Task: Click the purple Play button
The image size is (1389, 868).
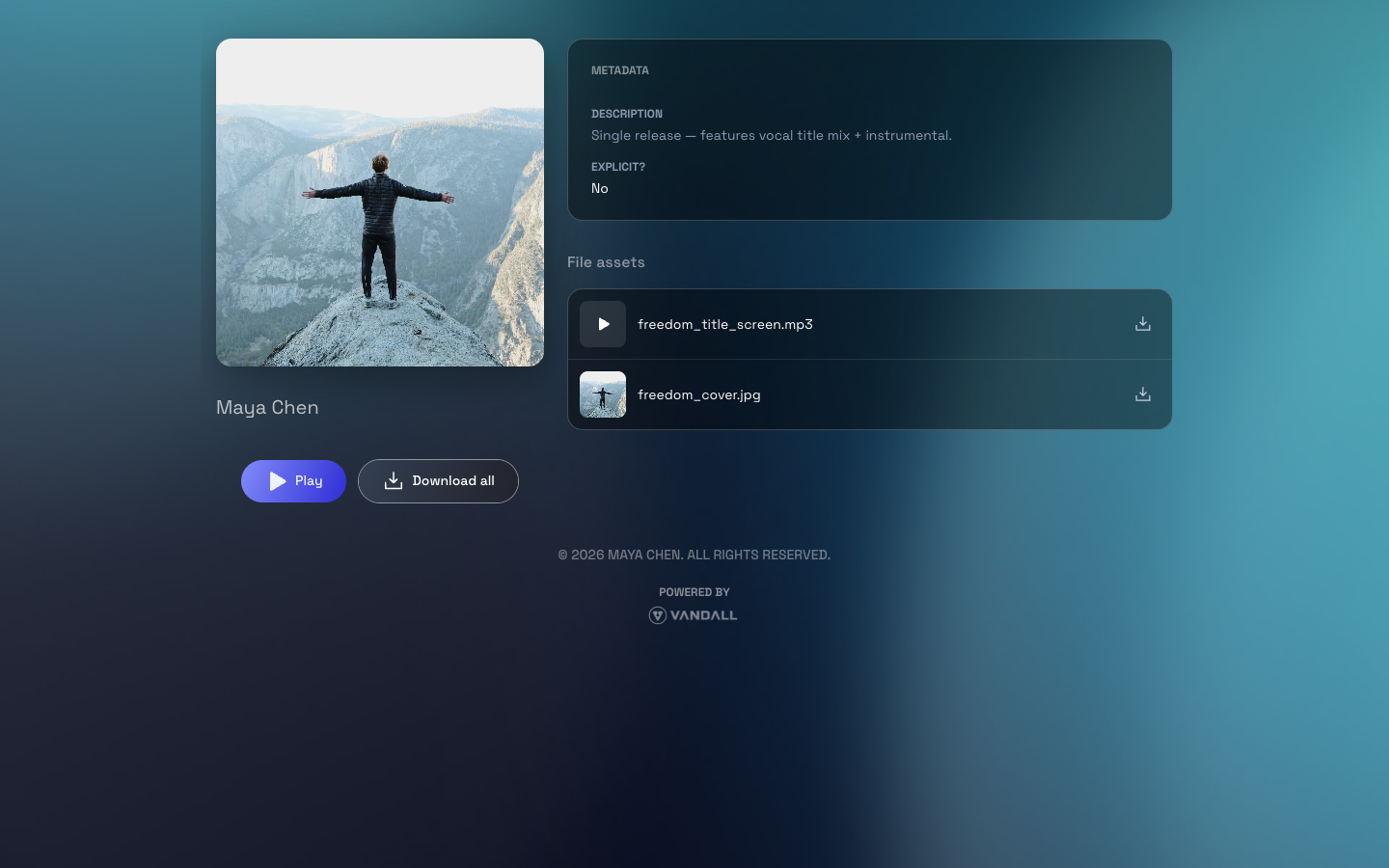Action: [293, 481]
